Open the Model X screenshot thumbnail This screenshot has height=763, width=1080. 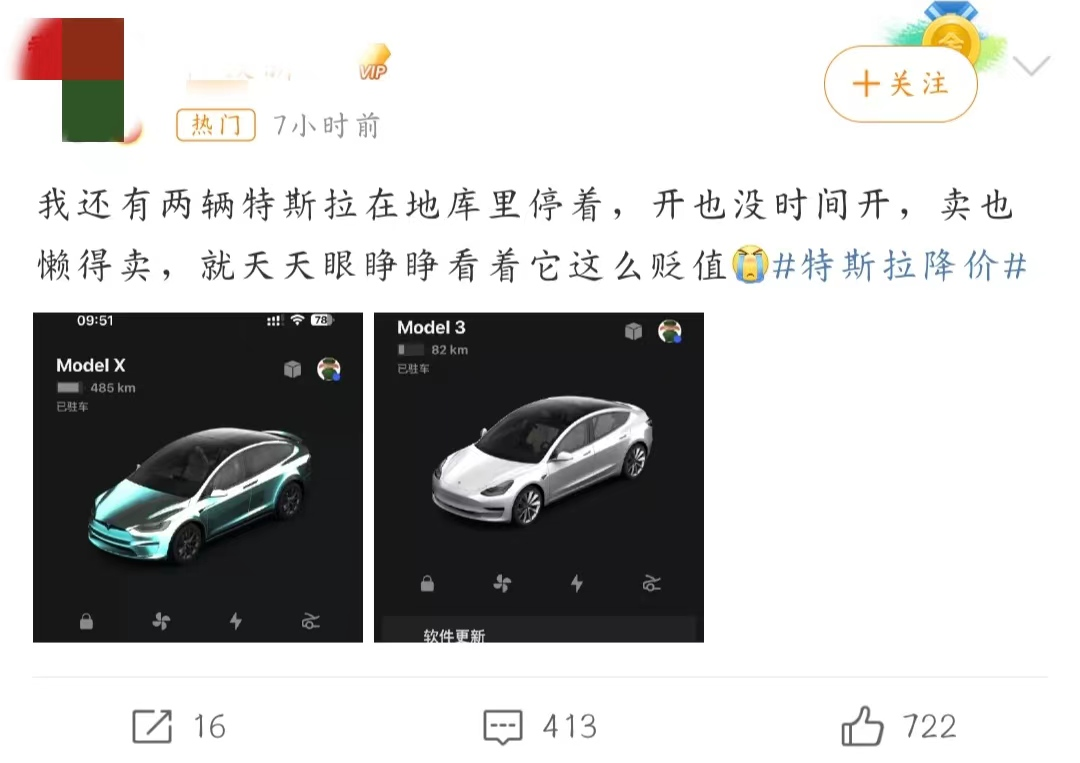point(198,477)
